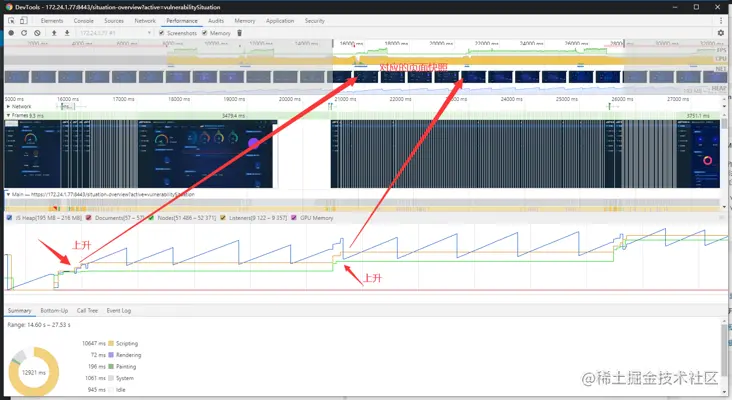Uncheck the JS Heap counter checkbox
The image size is (732, 400).
[x=9, y=218]
